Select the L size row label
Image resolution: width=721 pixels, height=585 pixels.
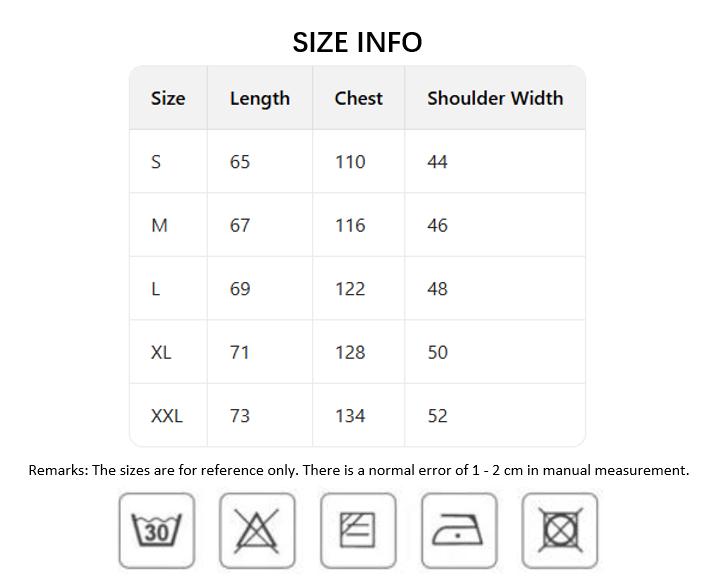[x=156, y=289]
